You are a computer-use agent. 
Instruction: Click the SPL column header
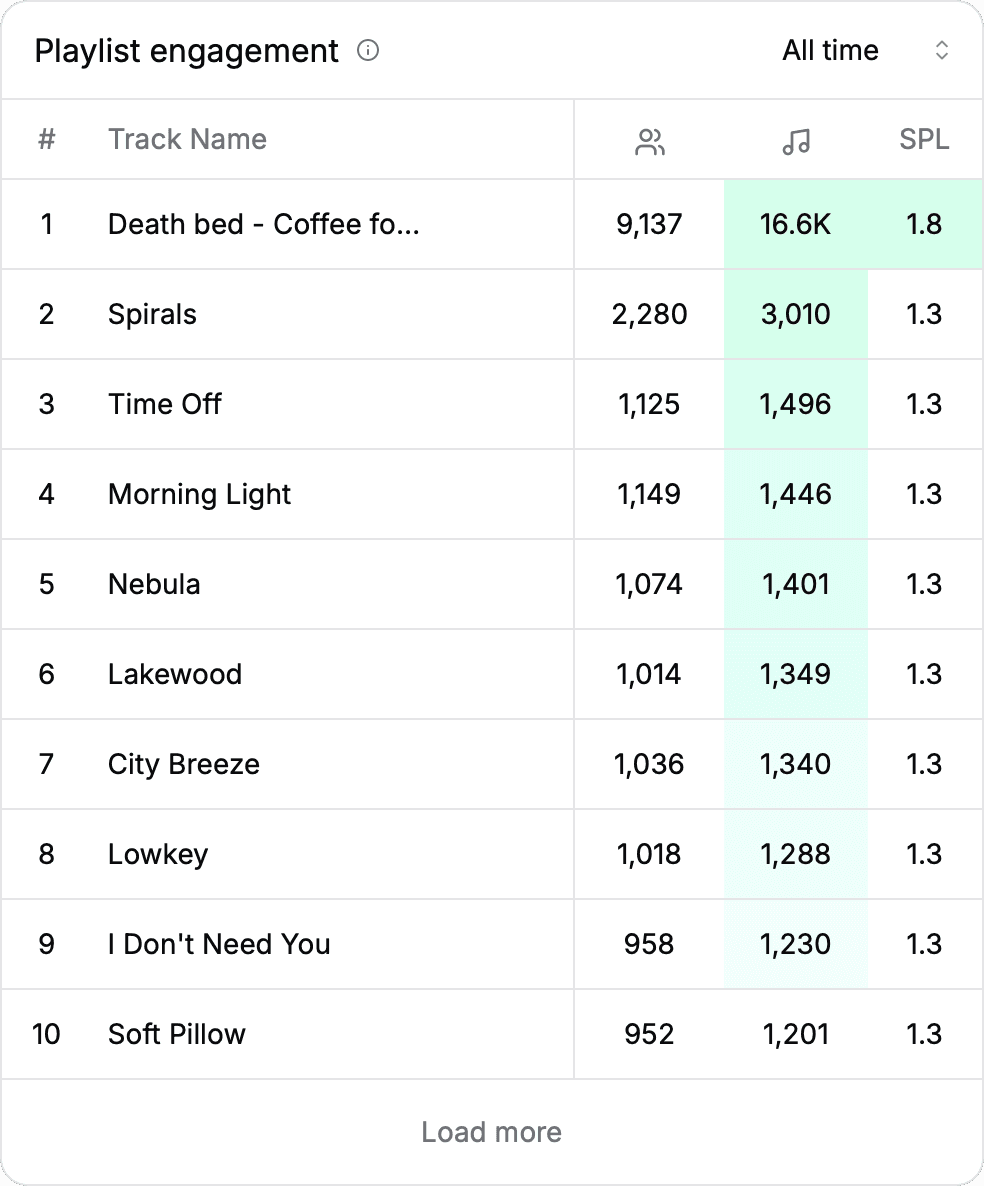924,139
